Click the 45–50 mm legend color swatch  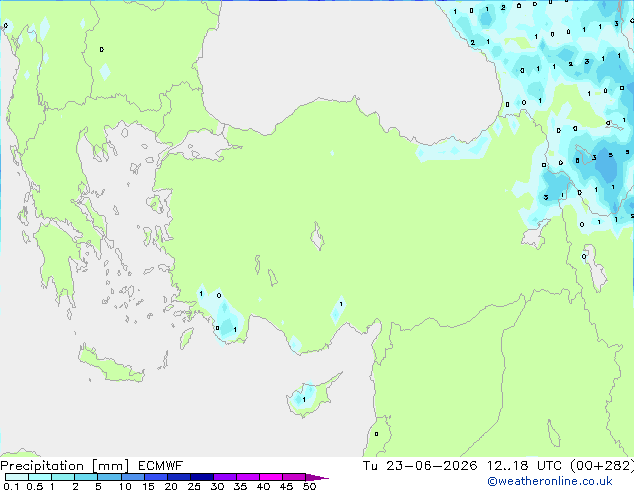point(294,477)
